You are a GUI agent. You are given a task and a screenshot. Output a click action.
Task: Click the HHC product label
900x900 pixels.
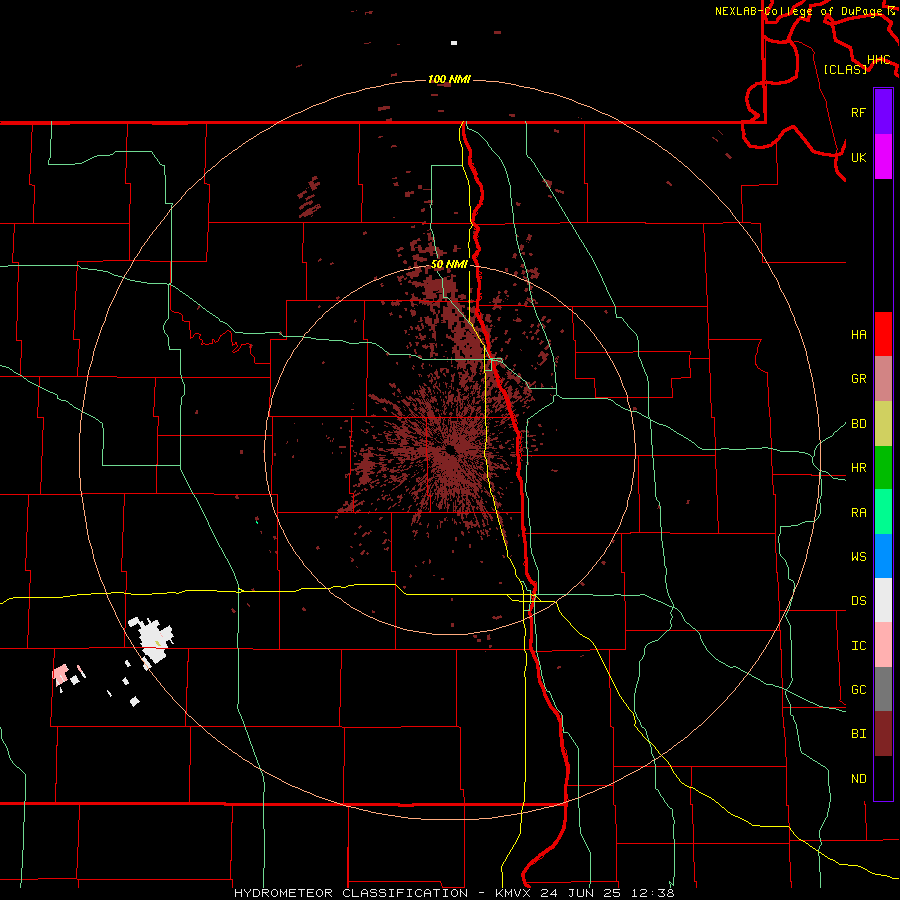coord(878,60)
